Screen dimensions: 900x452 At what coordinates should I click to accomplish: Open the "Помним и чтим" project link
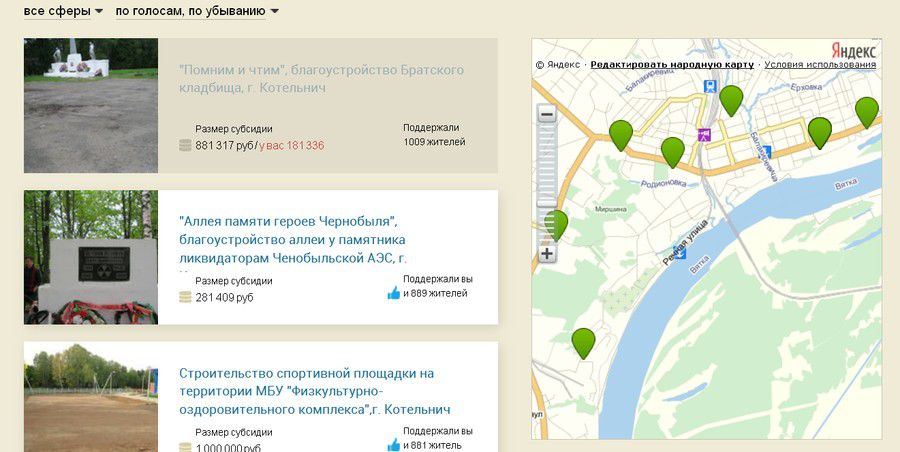[x=320, y=79]
